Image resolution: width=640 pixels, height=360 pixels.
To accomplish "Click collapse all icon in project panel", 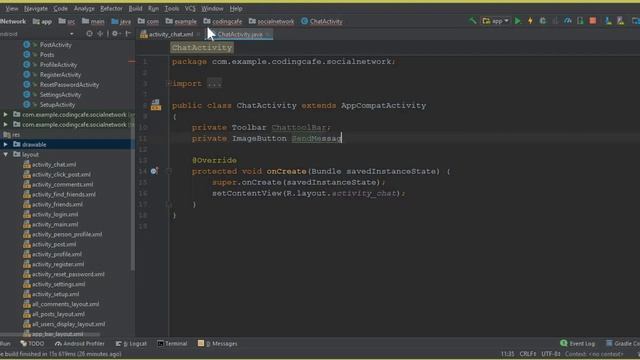I will coord(100,34).
